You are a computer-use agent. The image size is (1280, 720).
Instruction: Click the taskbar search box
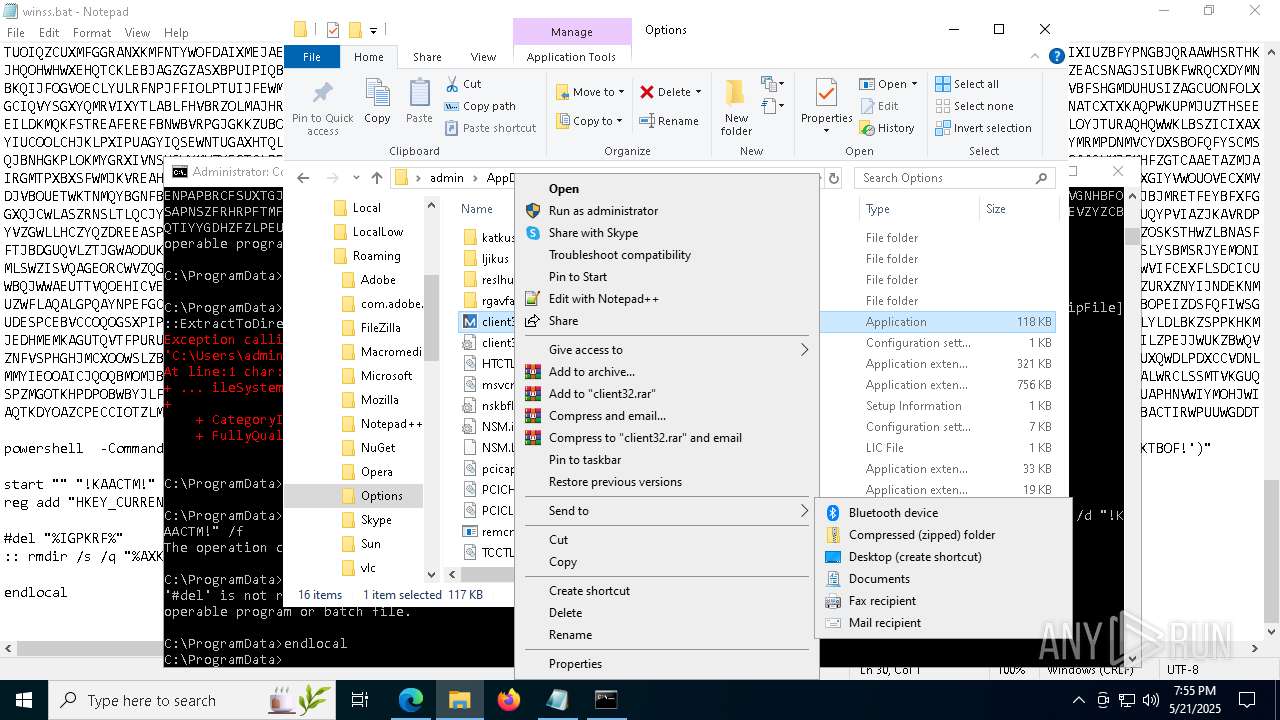[x=192, y=700]
